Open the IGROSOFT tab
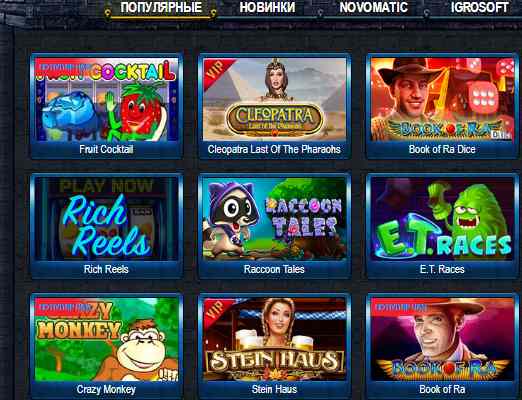This screenshot has height=400, width=522. 479,7
